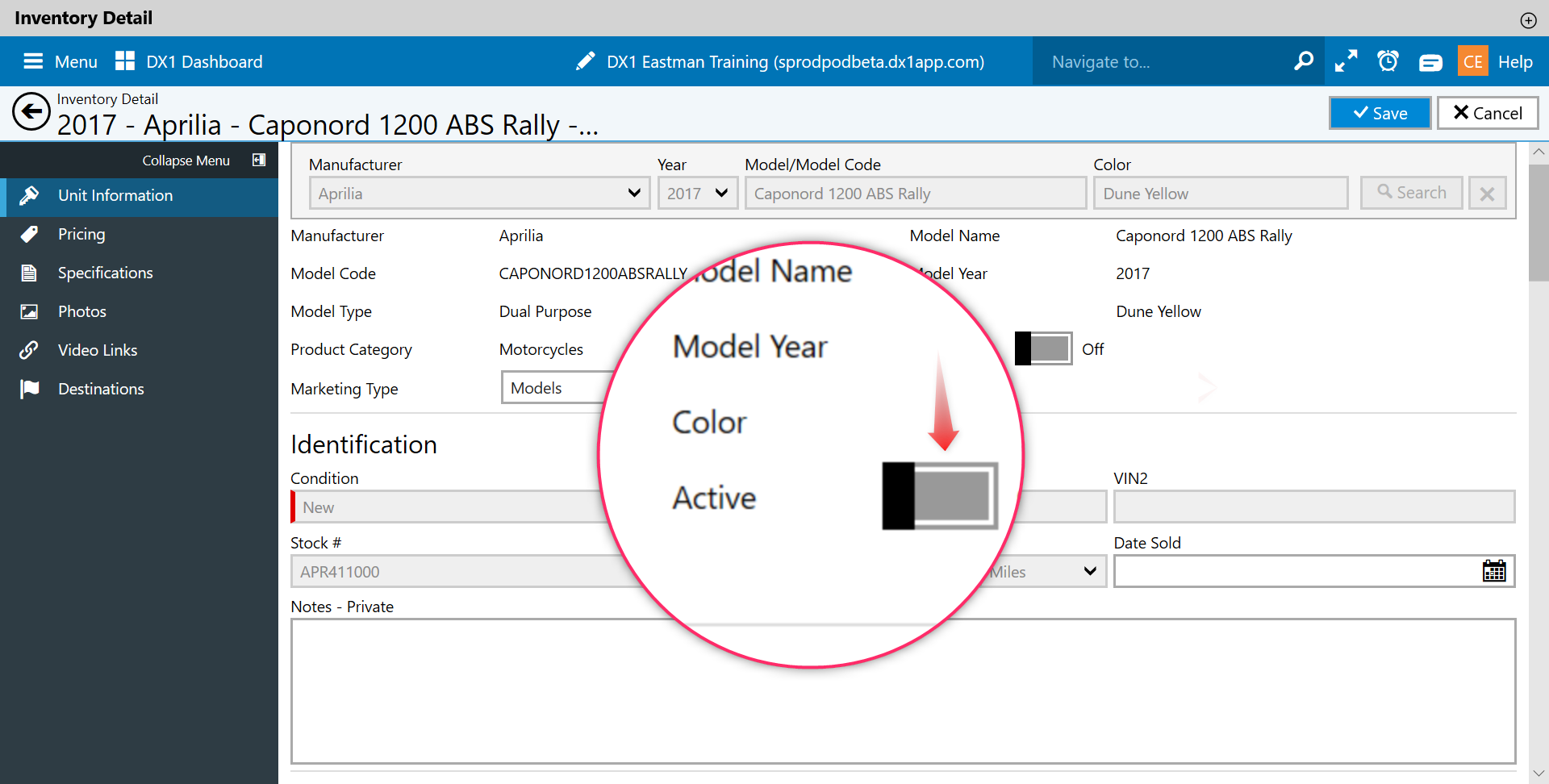Viewport: 1549px width, 784px height.
Task: Click the VIN2 input field
Action: tap(1314, 507)
